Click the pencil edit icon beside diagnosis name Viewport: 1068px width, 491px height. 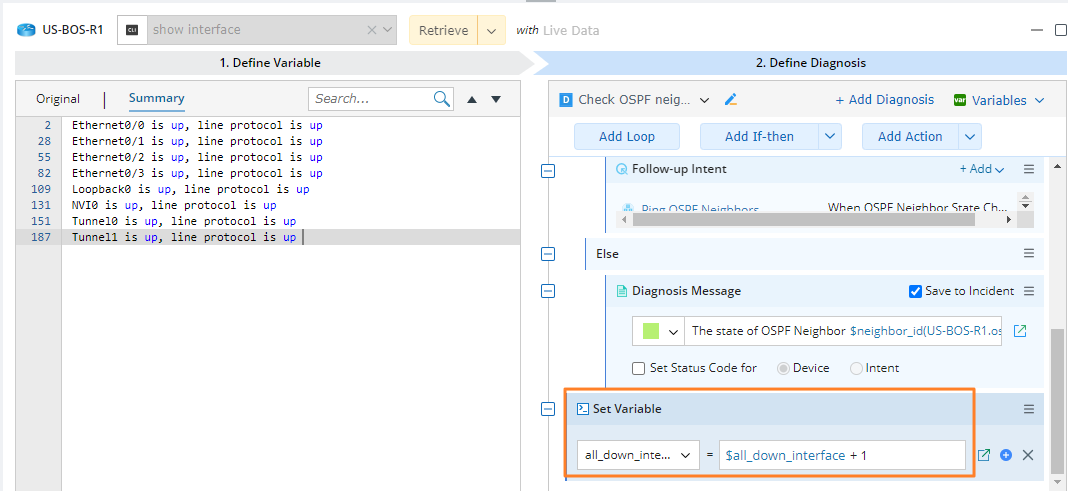(731, 100)
